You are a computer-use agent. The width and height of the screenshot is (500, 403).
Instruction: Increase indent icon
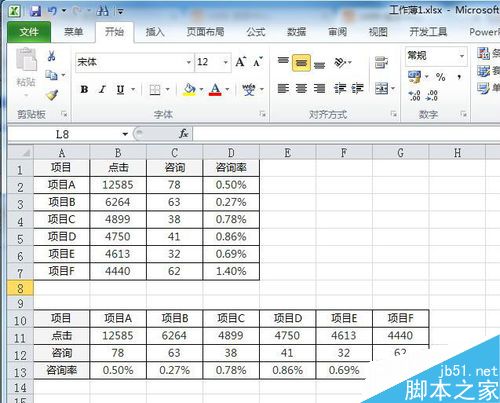click(357, 89)
